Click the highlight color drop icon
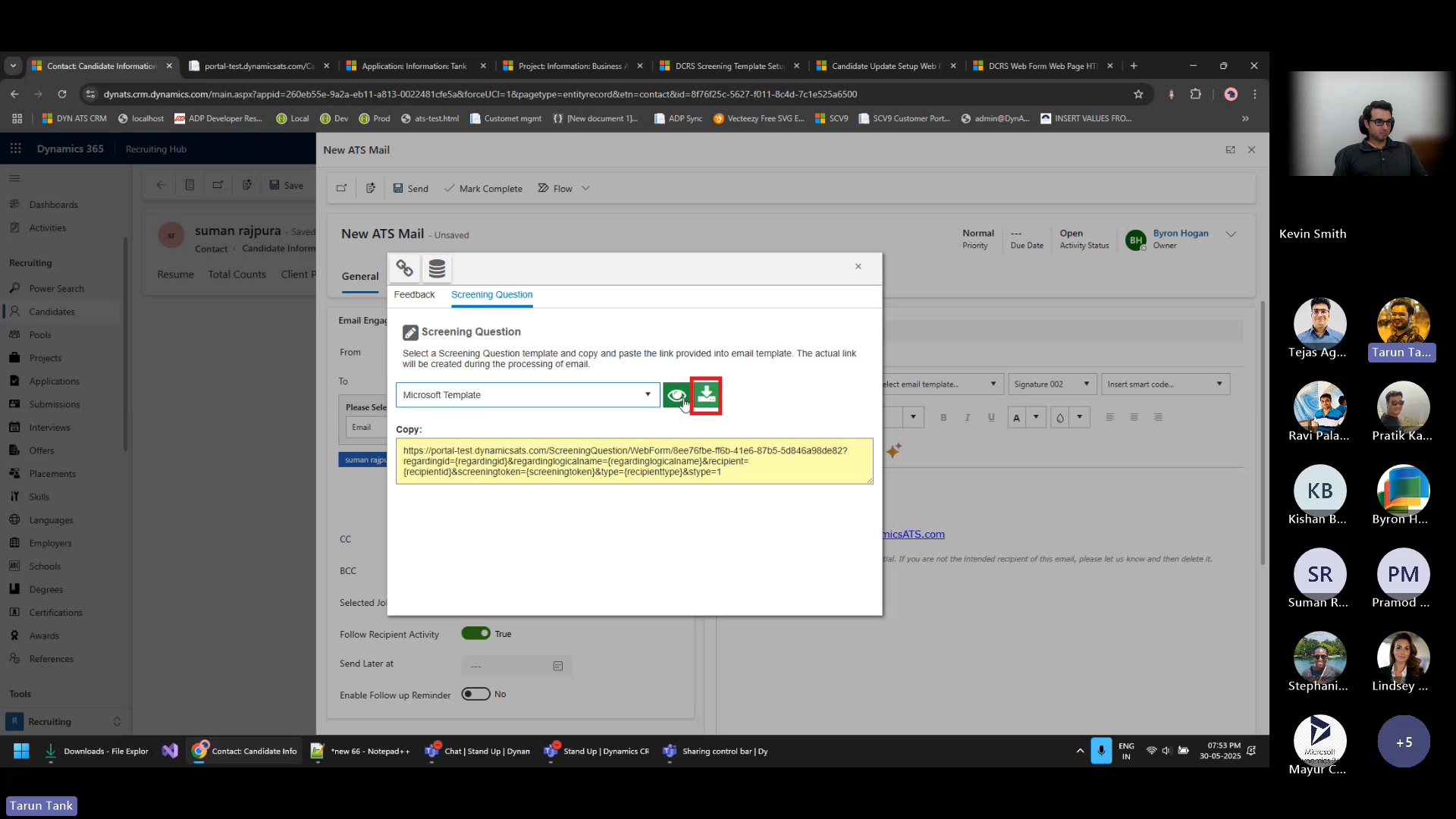 click(x=1060, y=418)
